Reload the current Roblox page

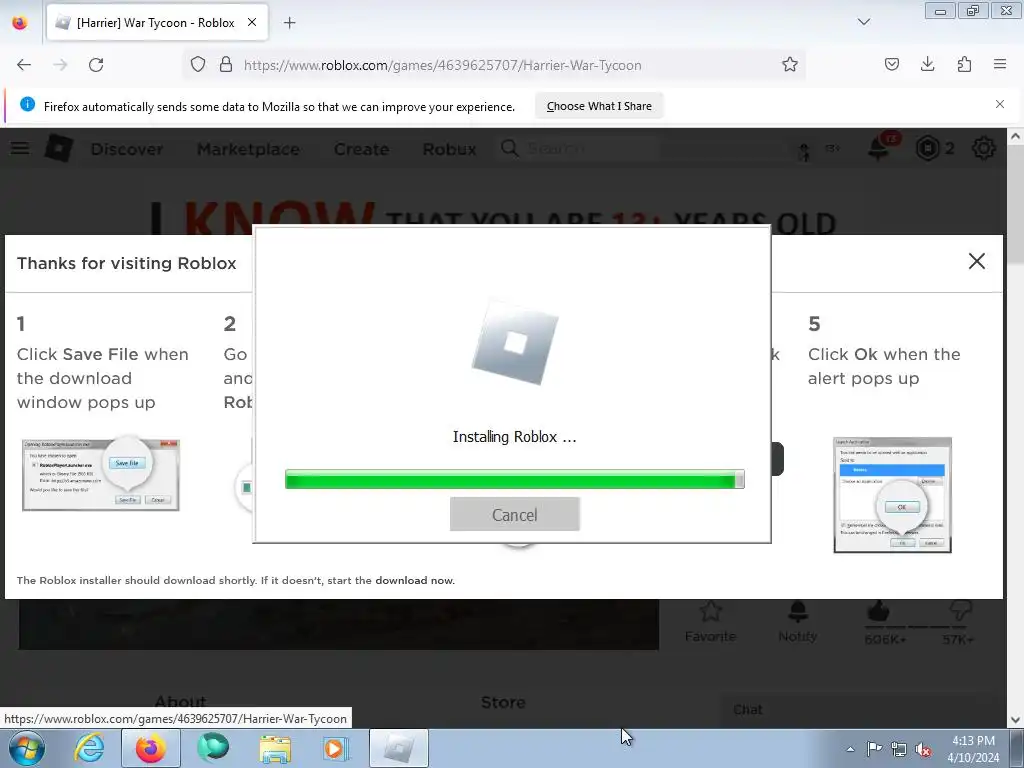click(96, 65)
